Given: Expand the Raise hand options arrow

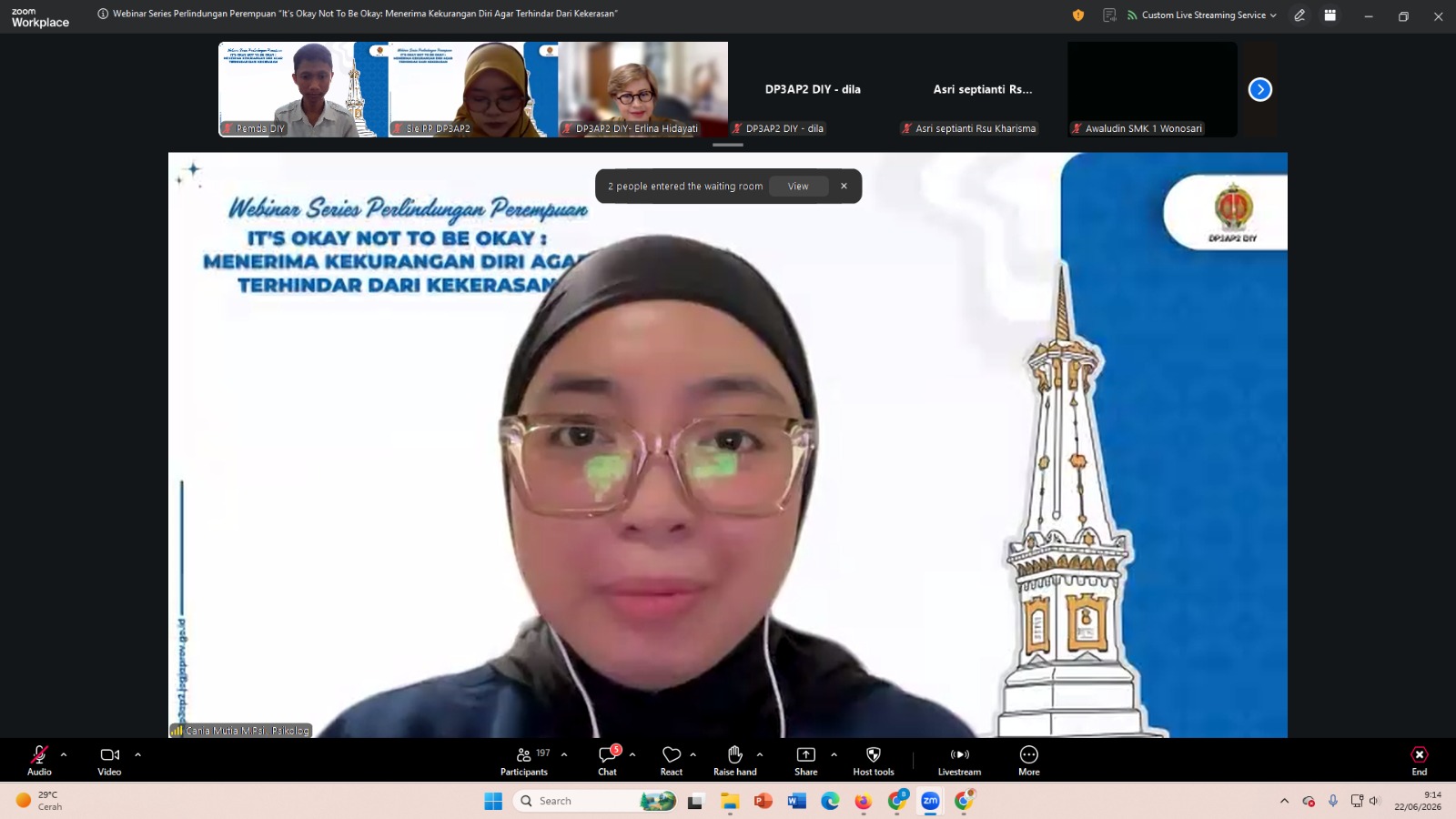Looking at the screenshot, I should point(760,754).
